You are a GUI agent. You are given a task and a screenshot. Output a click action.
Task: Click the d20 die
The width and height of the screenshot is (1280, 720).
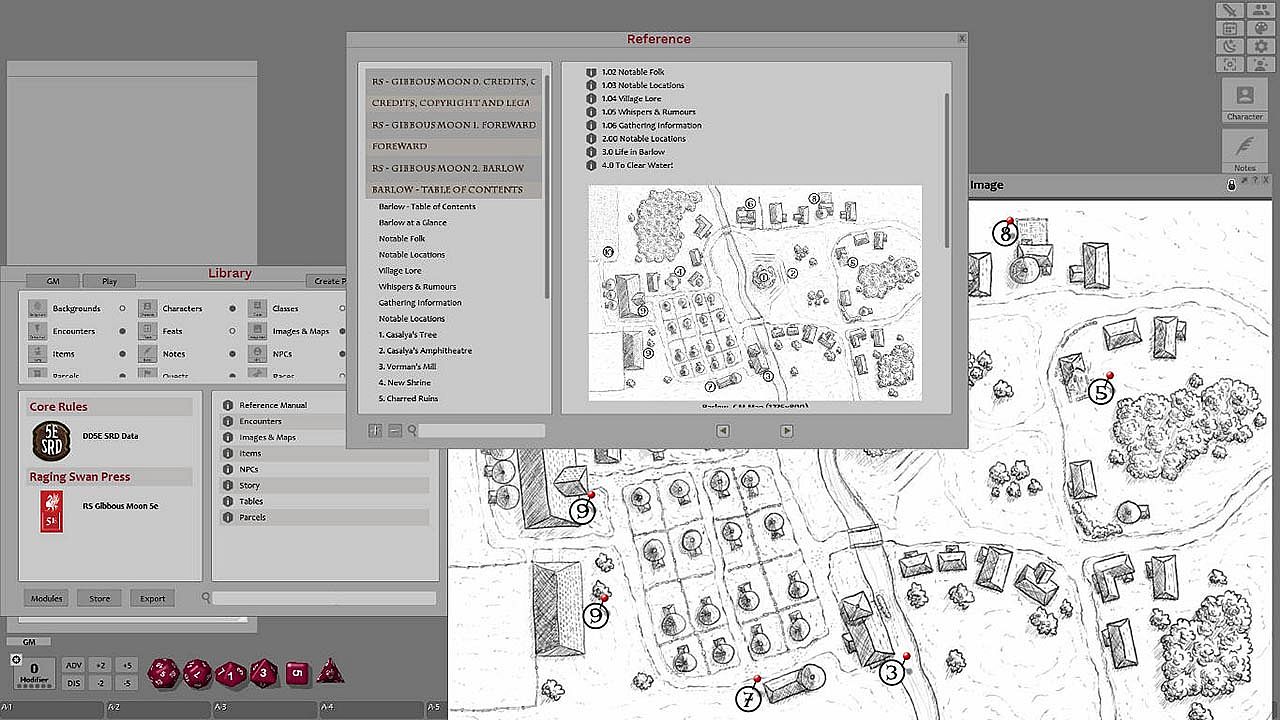point(164,673)
